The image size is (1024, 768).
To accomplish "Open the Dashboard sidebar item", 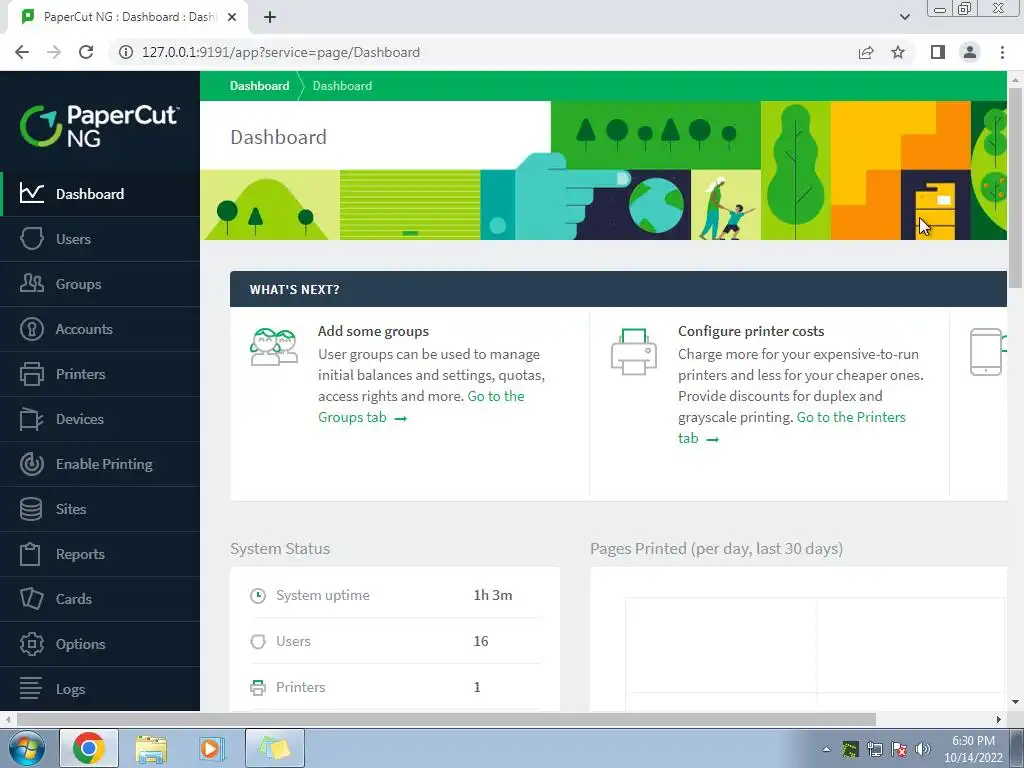I will click(x=100, y=194).
